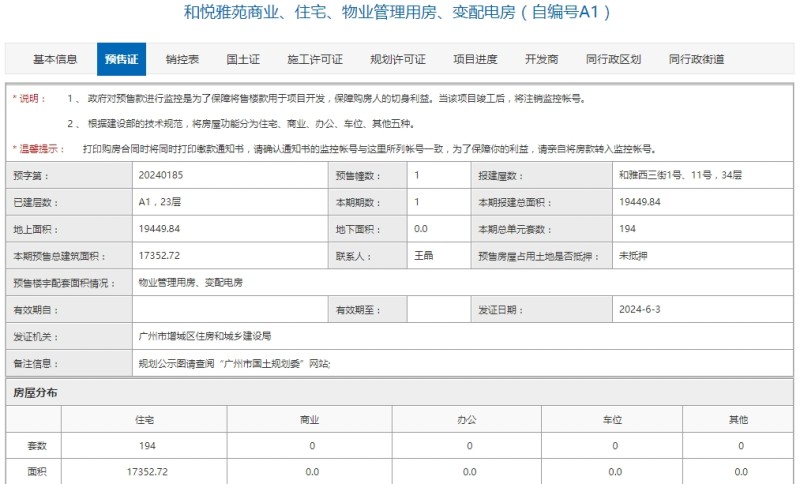800x484 pixels.
Task: Click the 本期期数 field label
Action: point(358,203)
